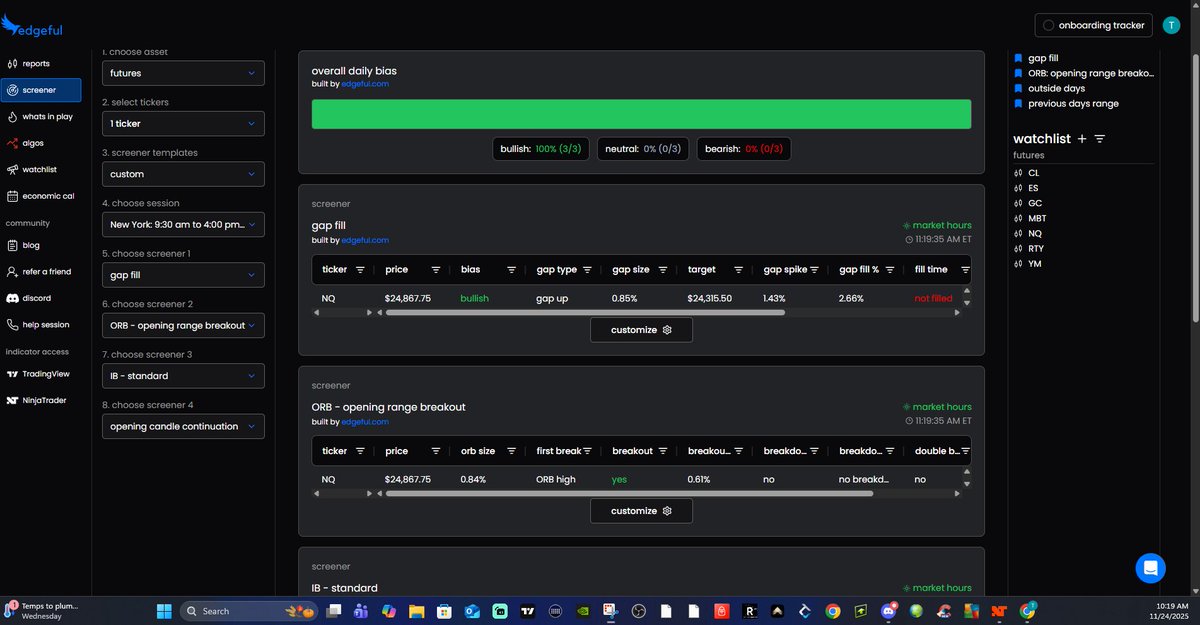Toggle the gap fill bookmark

[1017, 57]
